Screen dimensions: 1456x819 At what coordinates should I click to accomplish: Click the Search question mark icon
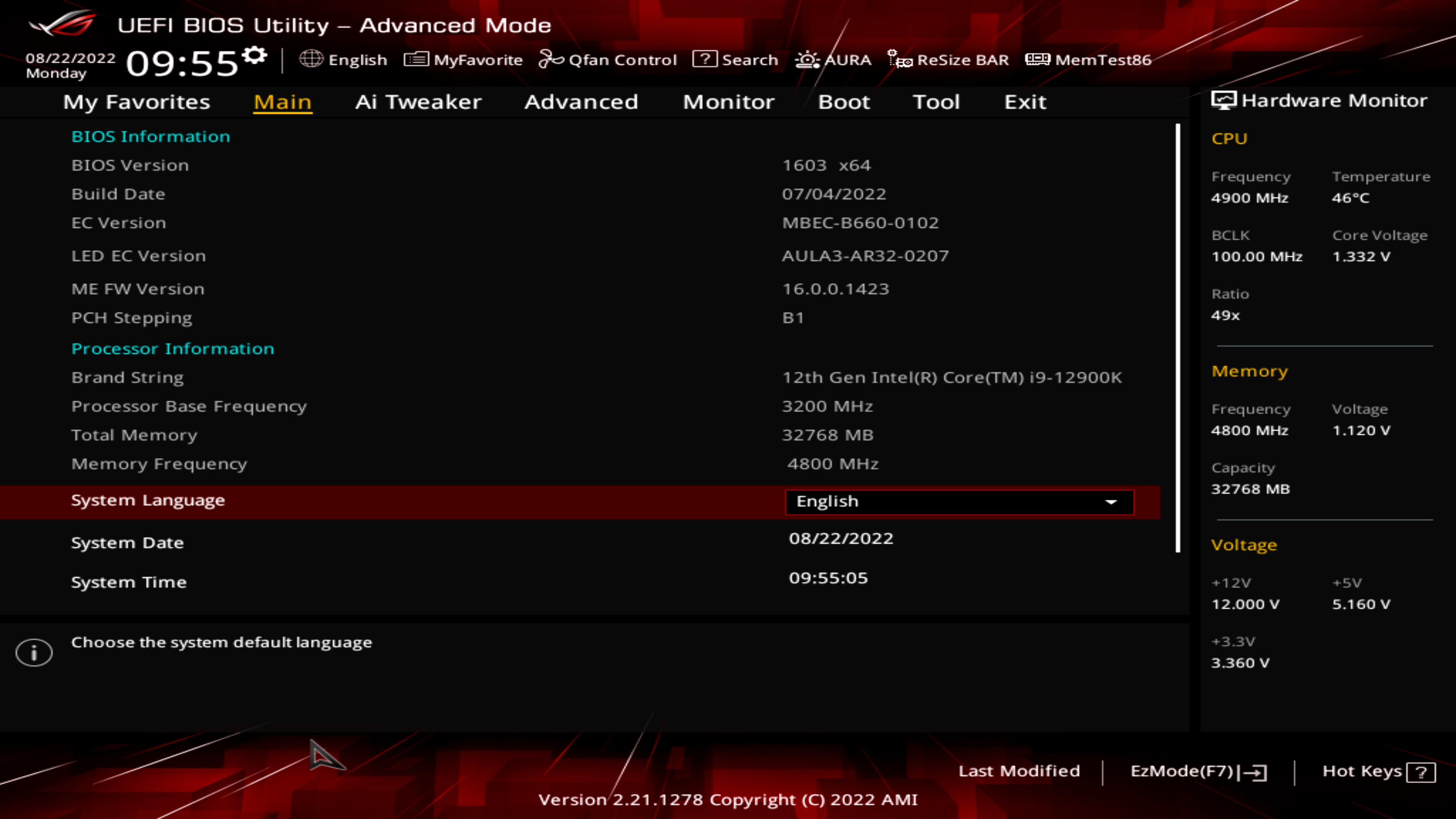pos(704,59)
